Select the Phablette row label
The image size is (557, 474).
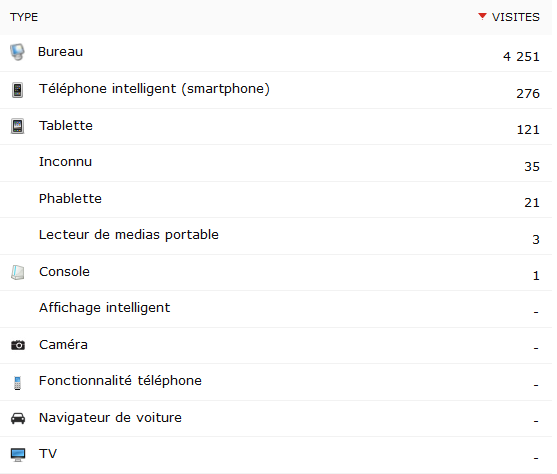click(70, 199)
